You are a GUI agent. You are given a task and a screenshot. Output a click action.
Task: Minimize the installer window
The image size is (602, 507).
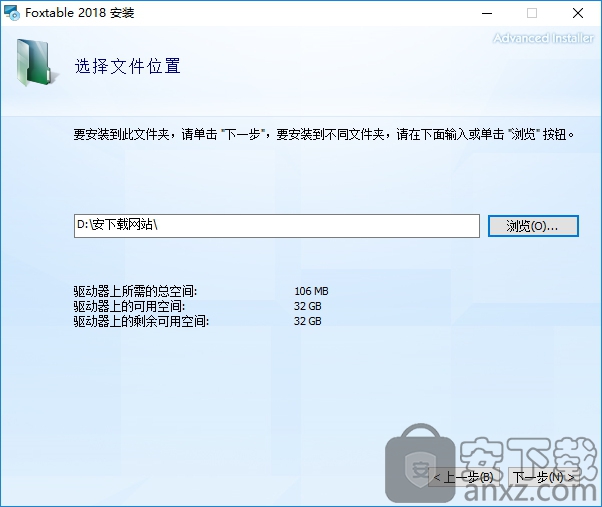[x=487, y=13]
